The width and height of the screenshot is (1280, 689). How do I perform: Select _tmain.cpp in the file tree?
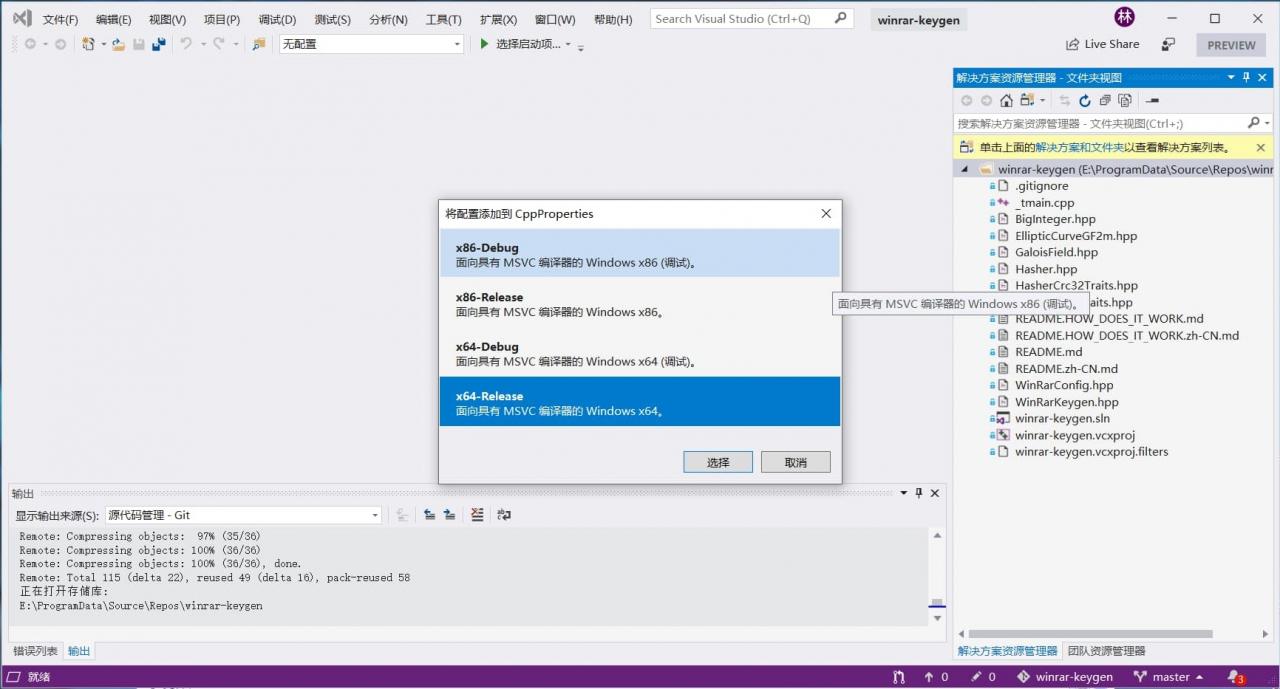pyautogui.click(x=1044, y=202)
